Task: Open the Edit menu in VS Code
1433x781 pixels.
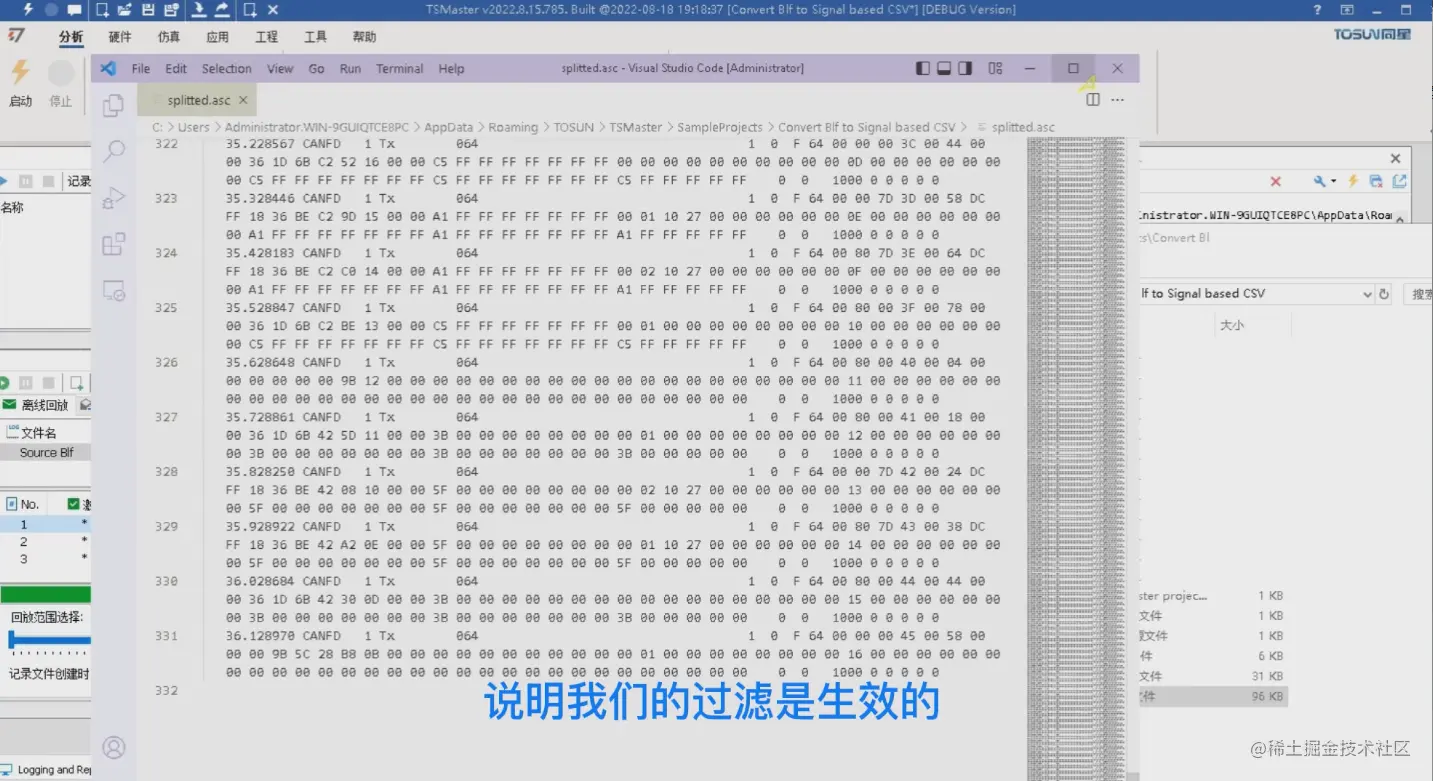Action: tap(176, 68)
